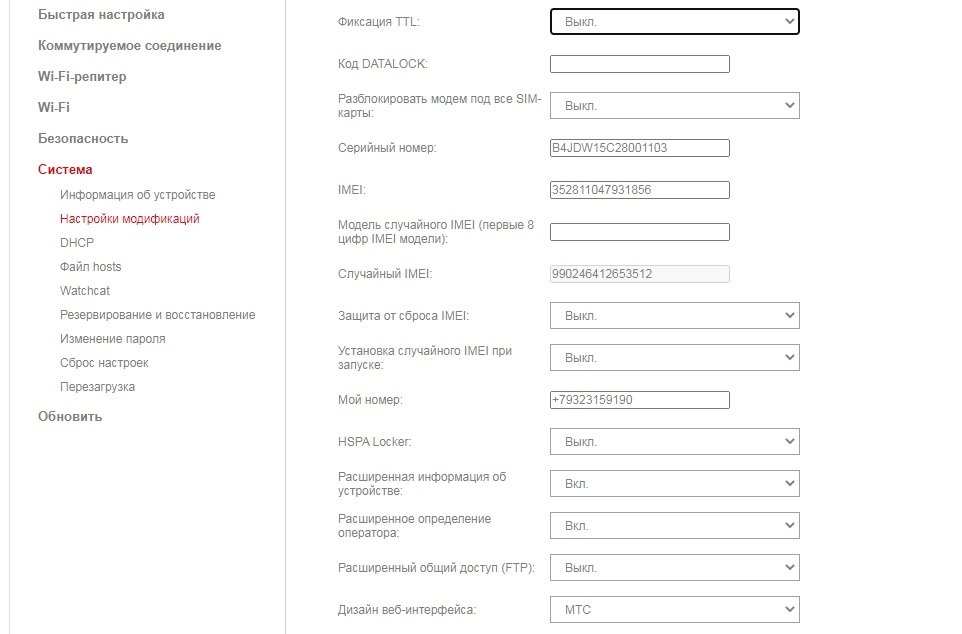Go to Резервирование и восстановление
Image resolution: width=962 pixels, height=634 pixels.
click(x=157, y=315)
